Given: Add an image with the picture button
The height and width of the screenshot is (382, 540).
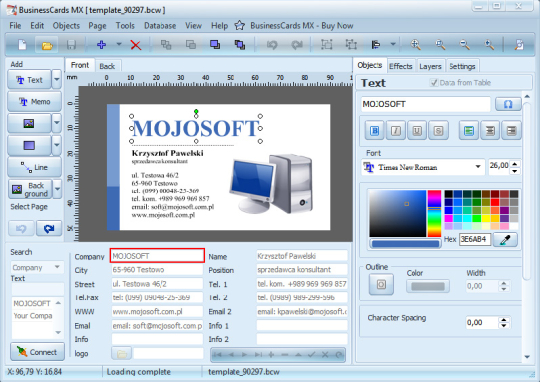Looking at the screenshot, I should click(29, 123).
